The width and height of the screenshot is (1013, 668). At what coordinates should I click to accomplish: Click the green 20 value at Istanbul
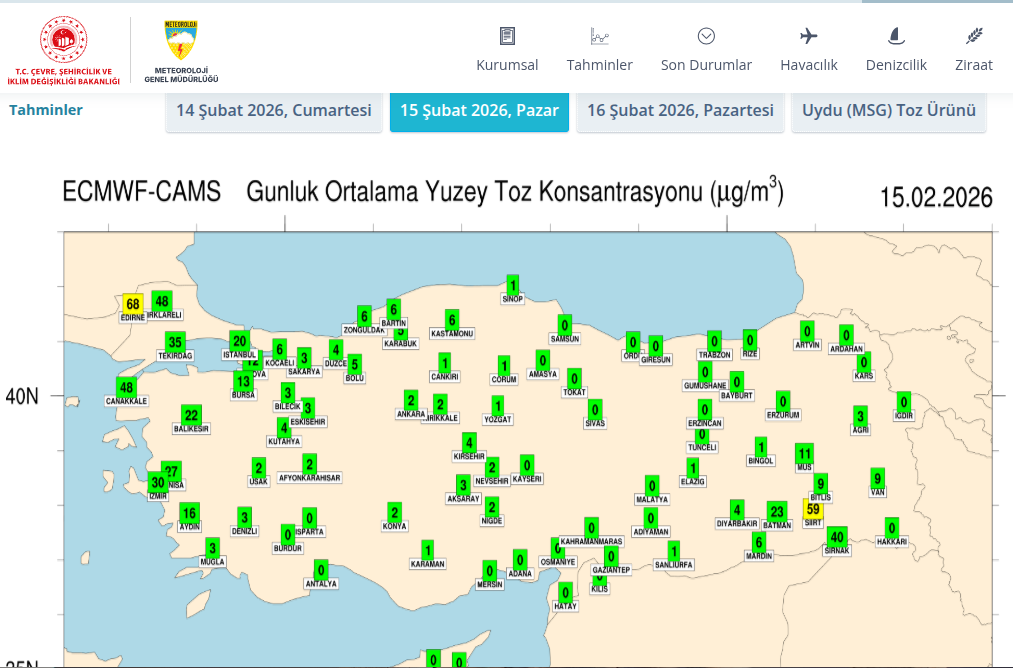click(x=239, y=341)
